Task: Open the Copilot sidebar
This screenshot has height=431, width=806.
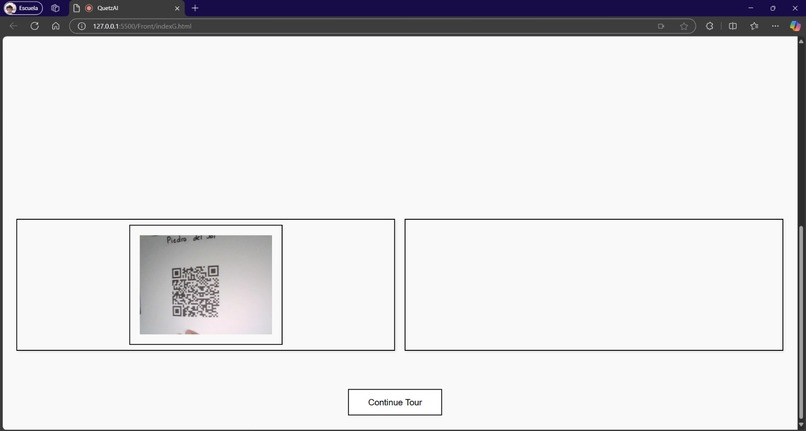Action: pyautogui.click(x=795, y=26)
